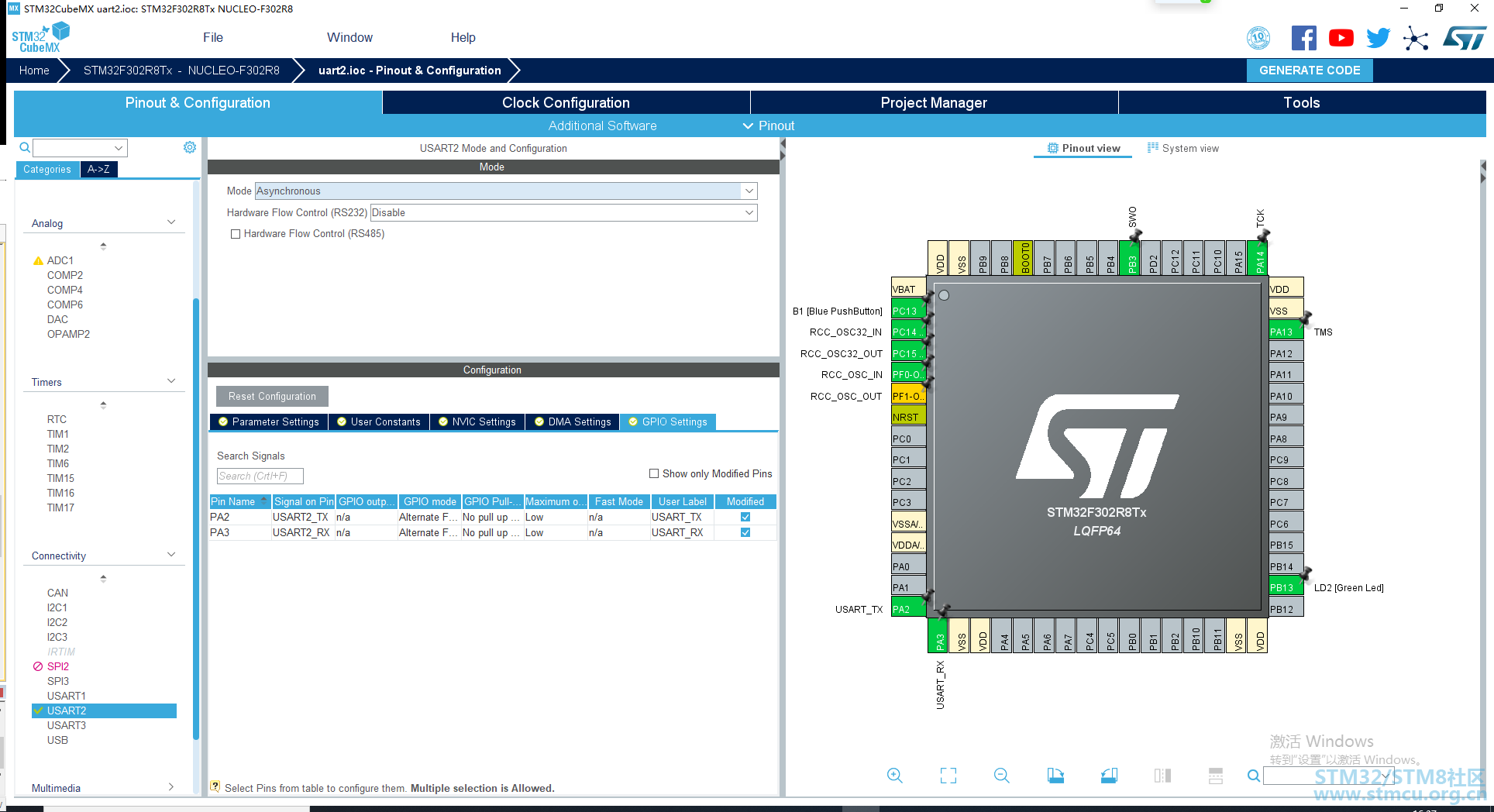Switch to the Project Manager tab

pos(934,102)
